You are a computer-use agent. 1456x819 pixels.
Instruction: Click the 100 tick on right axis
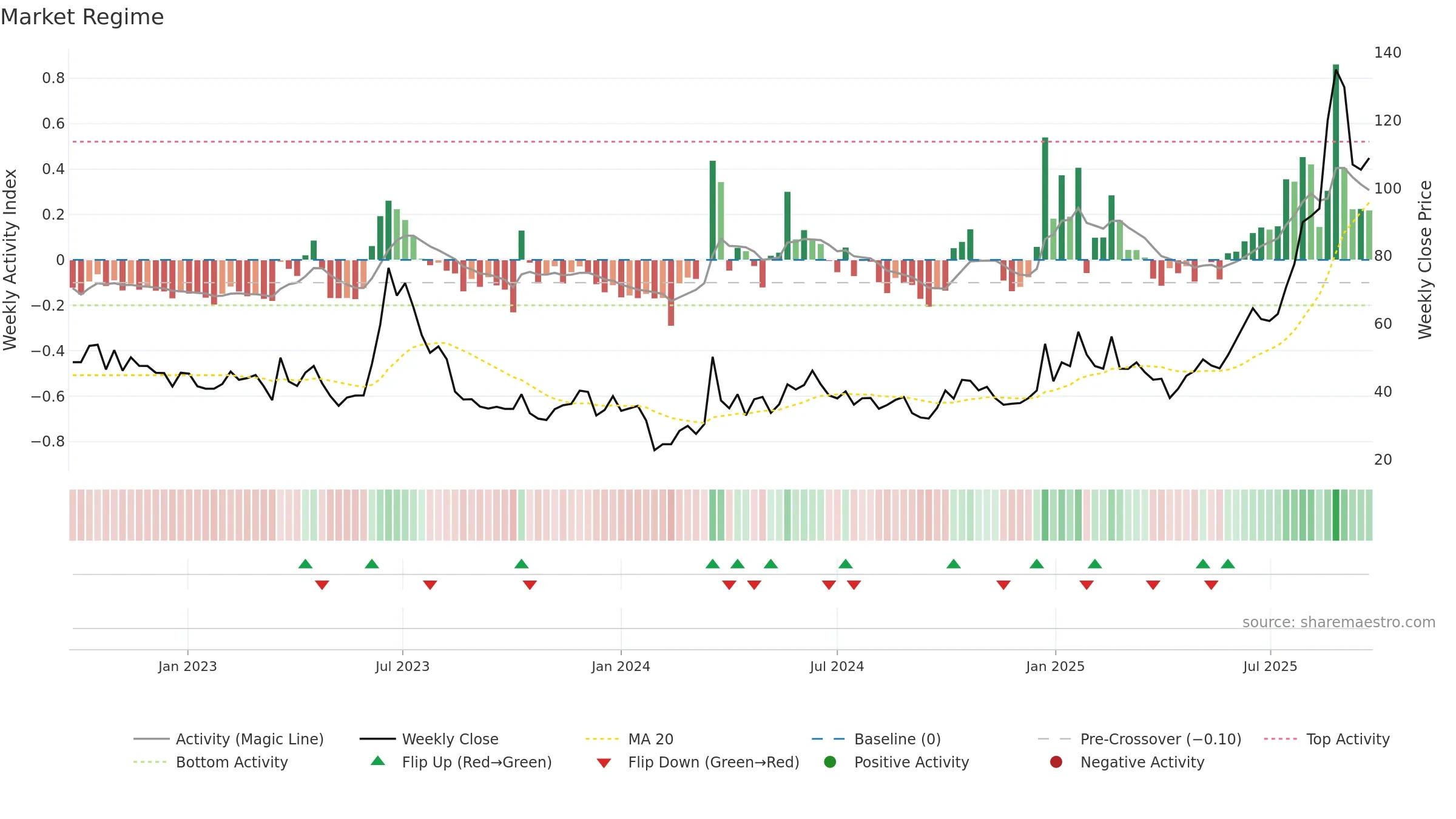[x=1388, y=189]
